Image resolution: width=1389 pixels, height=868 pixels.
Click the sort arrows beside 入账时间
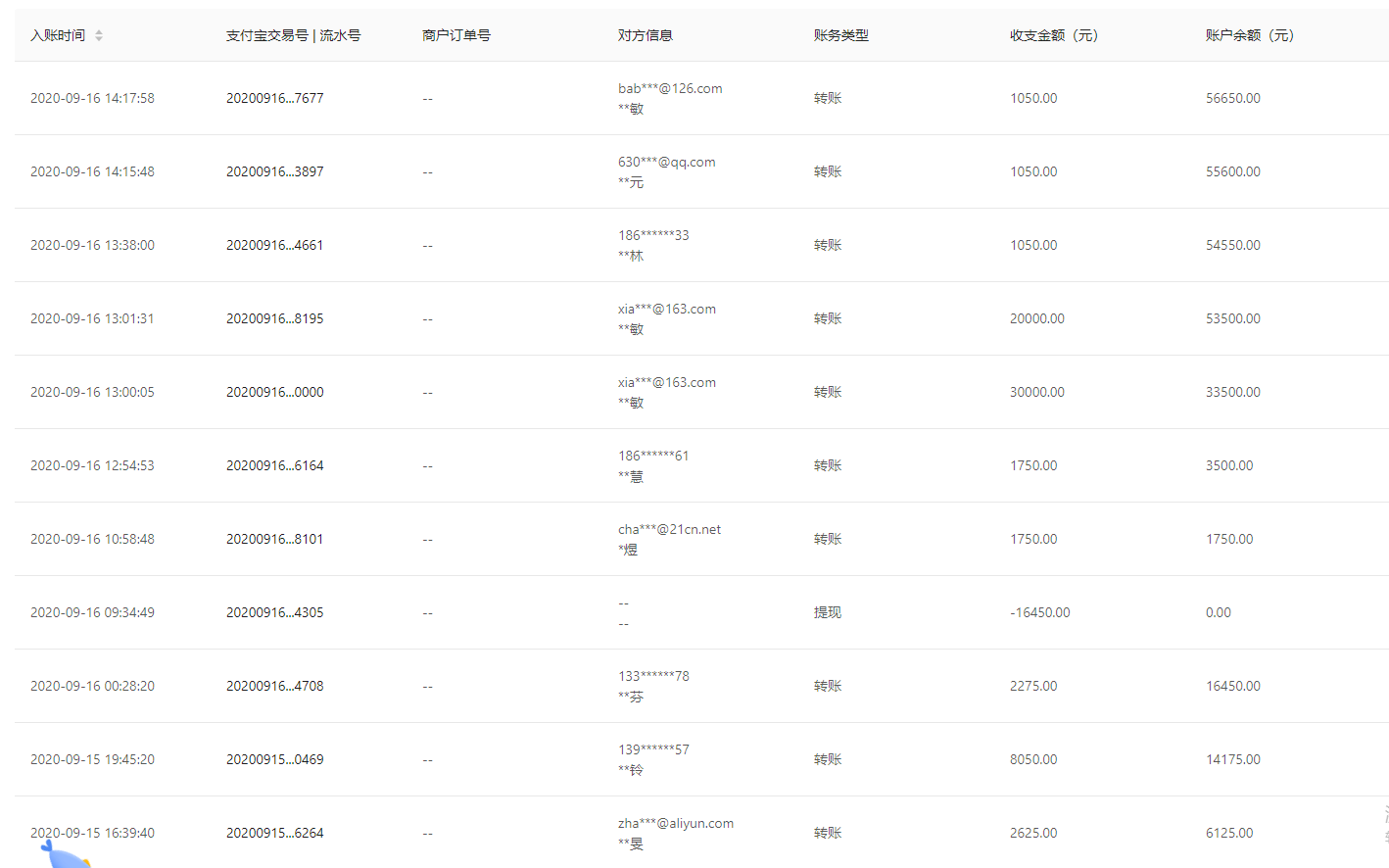99,35
